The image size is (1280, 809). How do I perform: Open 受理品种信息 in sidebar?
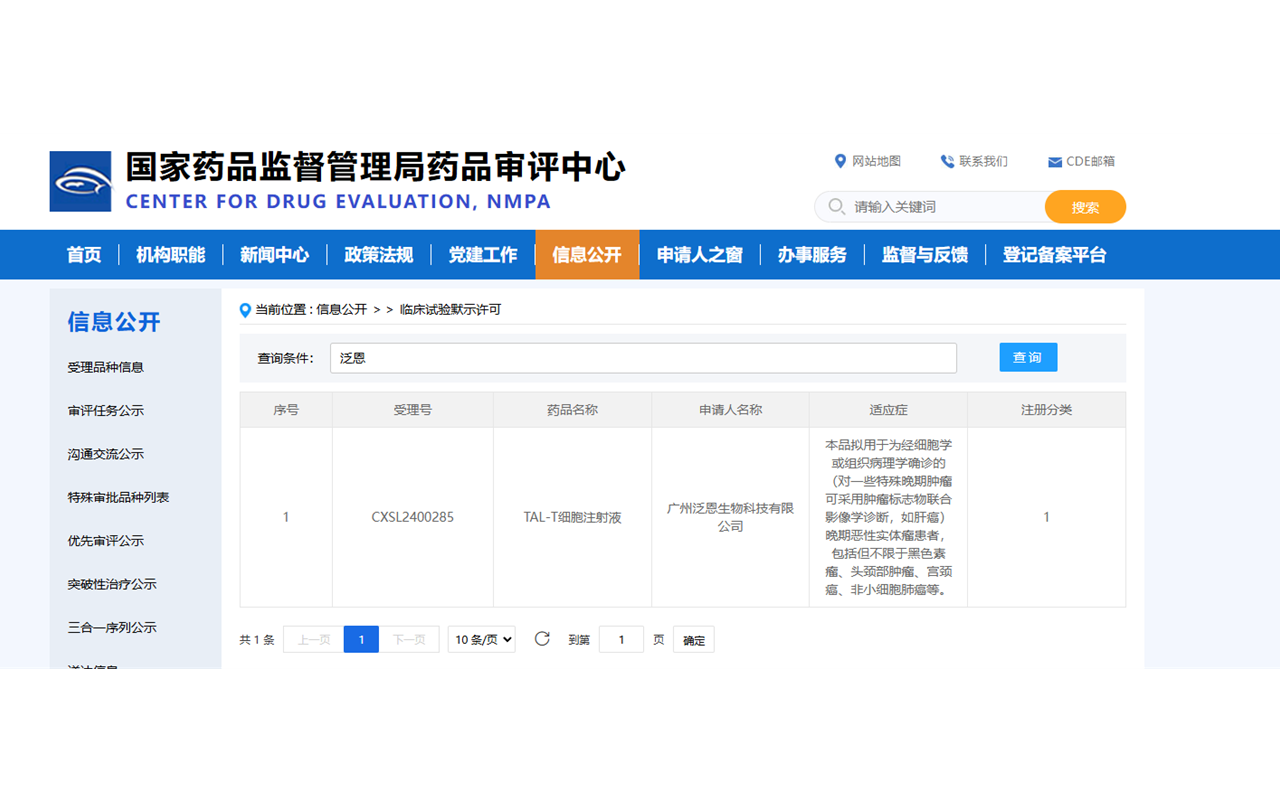(x=106, y=367)
